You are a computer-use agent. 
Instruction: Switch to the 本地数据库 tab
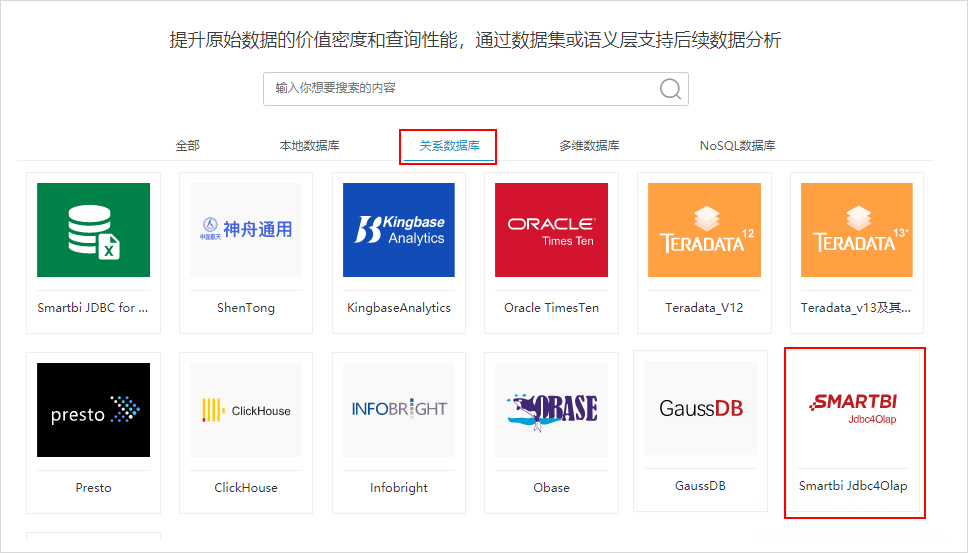309,146
